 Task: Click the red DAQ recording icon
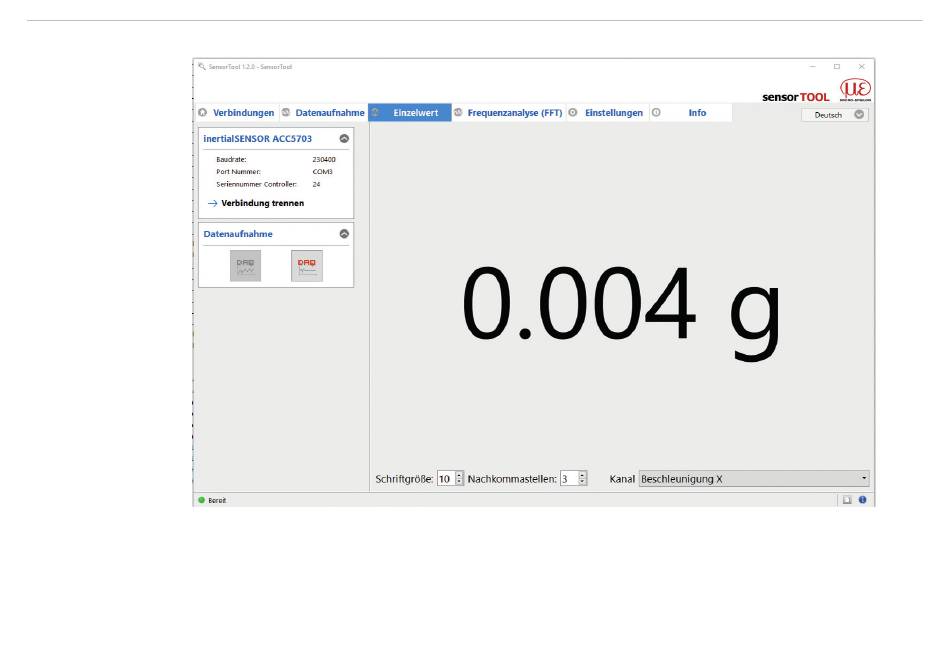tap(307, 265)
